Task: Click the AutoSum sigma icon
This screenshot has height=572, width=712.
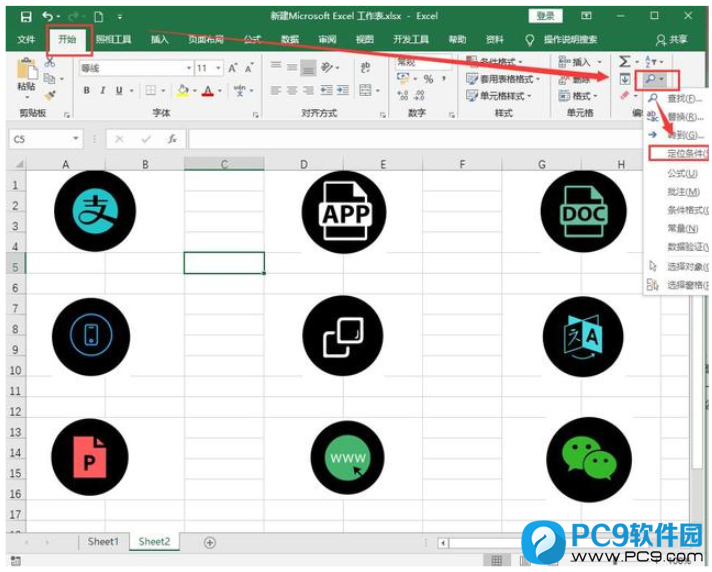Action: pyautogui.click(x=625, y=61)
